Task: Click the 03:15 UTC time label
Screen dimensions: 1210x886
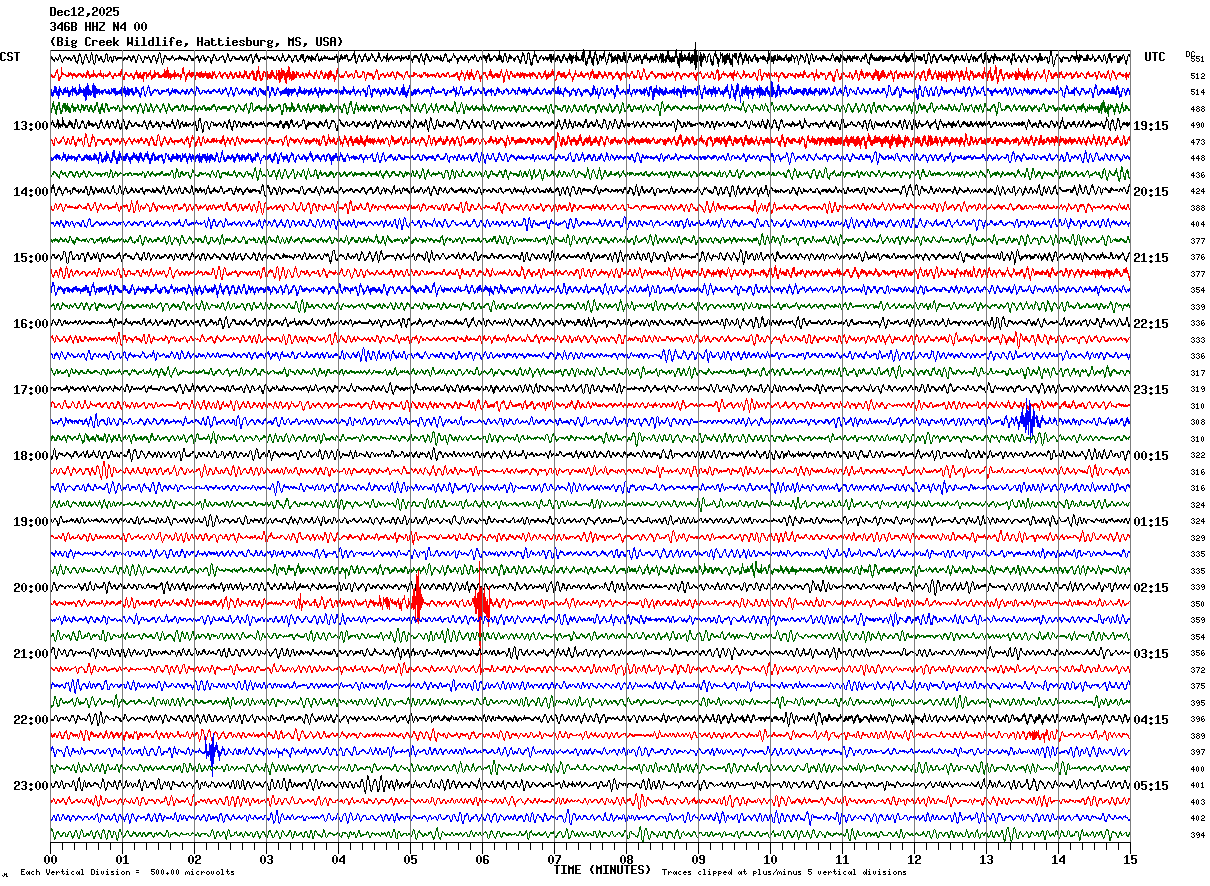Action: coord(1150,654)
